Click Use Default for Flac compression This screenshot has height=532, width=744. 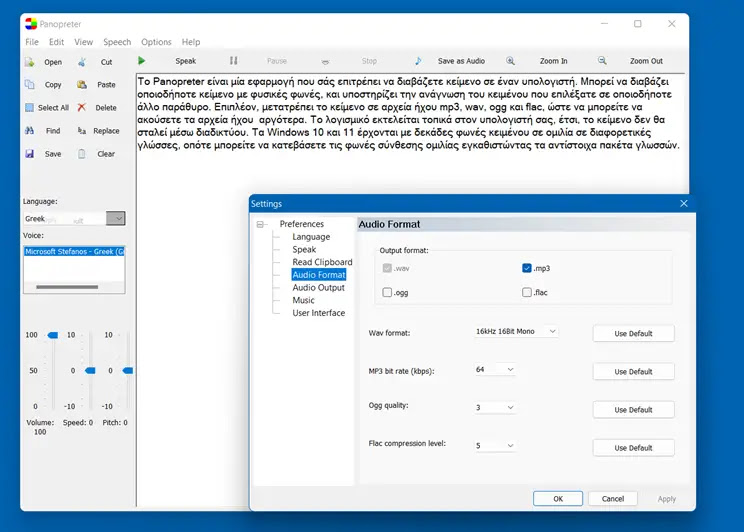633,448
